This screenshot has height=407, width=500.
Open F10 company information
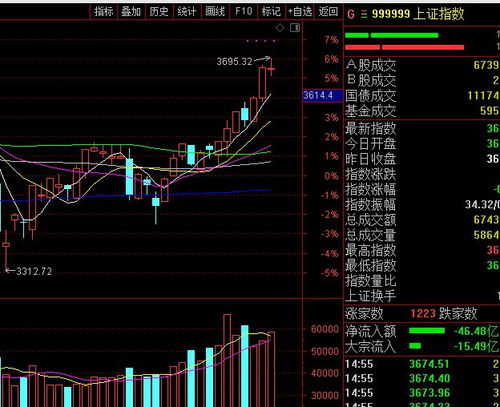point(243,12)
